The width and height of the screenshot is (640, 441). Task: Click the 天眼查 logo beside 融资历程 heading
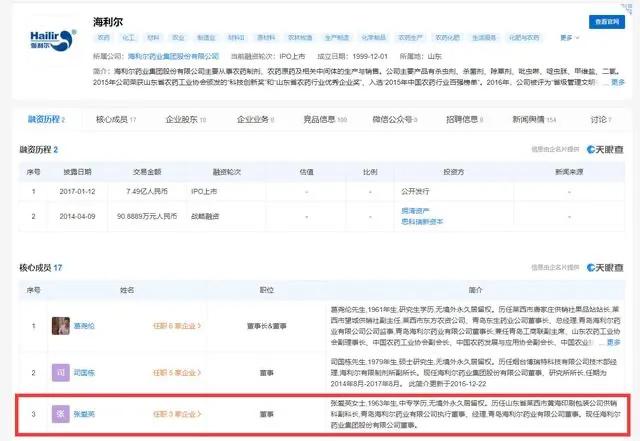click(605, 149)
